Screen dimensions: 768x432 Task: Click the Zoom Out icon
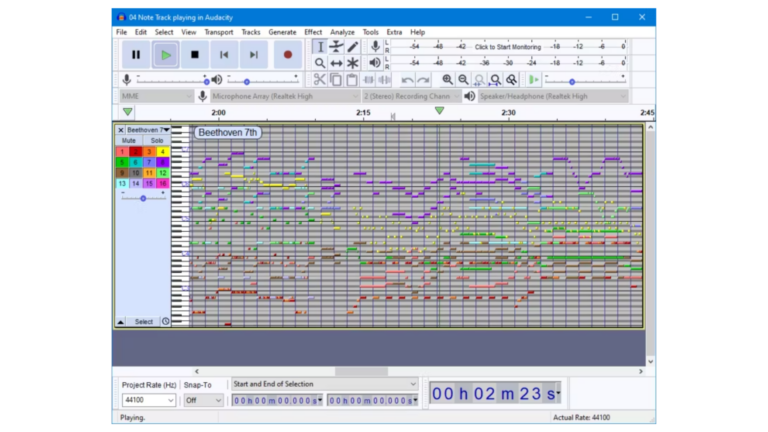point(463,79)
